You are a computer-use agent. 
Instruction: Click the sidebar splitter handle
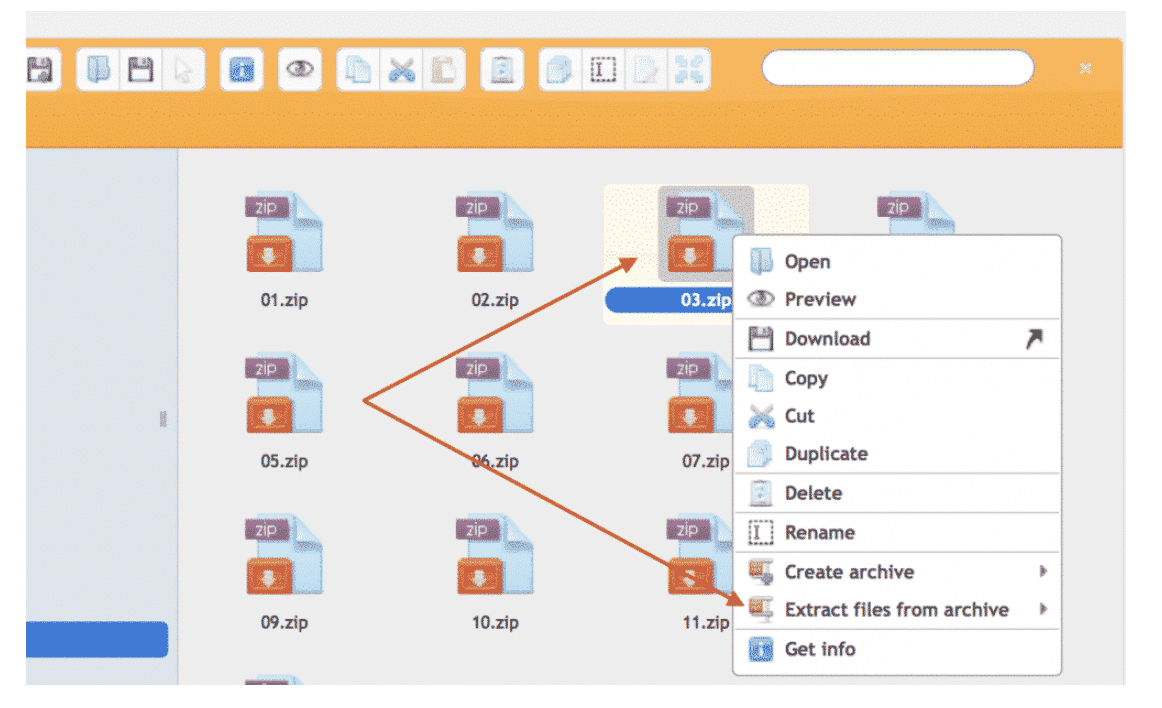click(x=163, y=419)
